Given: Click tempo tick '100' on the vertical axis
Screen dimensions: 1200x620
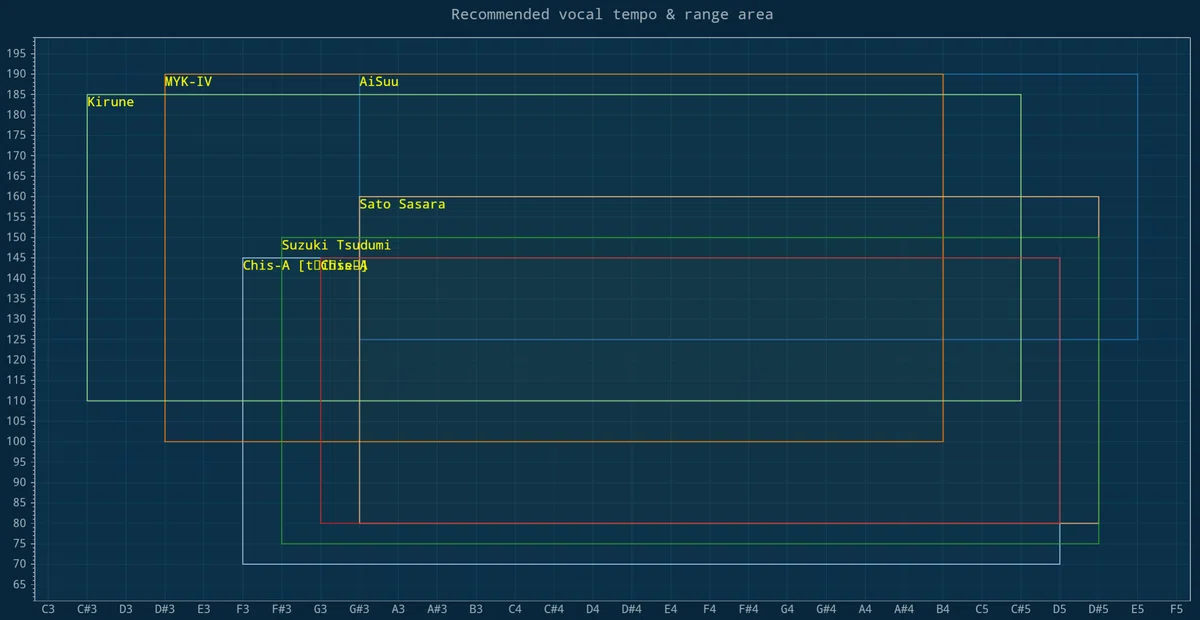Looking at the screenshot, I should coord(17,442).
